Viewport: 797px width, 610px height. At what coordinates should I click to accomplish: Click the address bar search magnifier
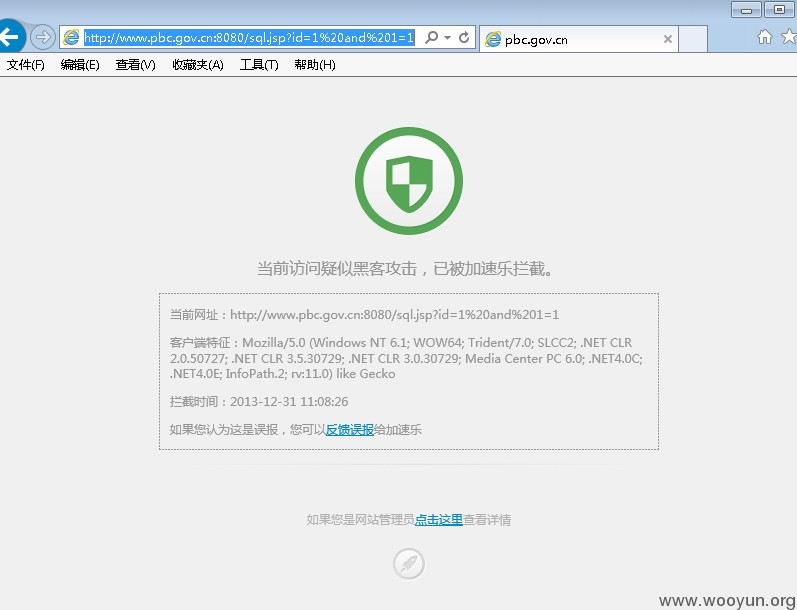tap(431, 37)
